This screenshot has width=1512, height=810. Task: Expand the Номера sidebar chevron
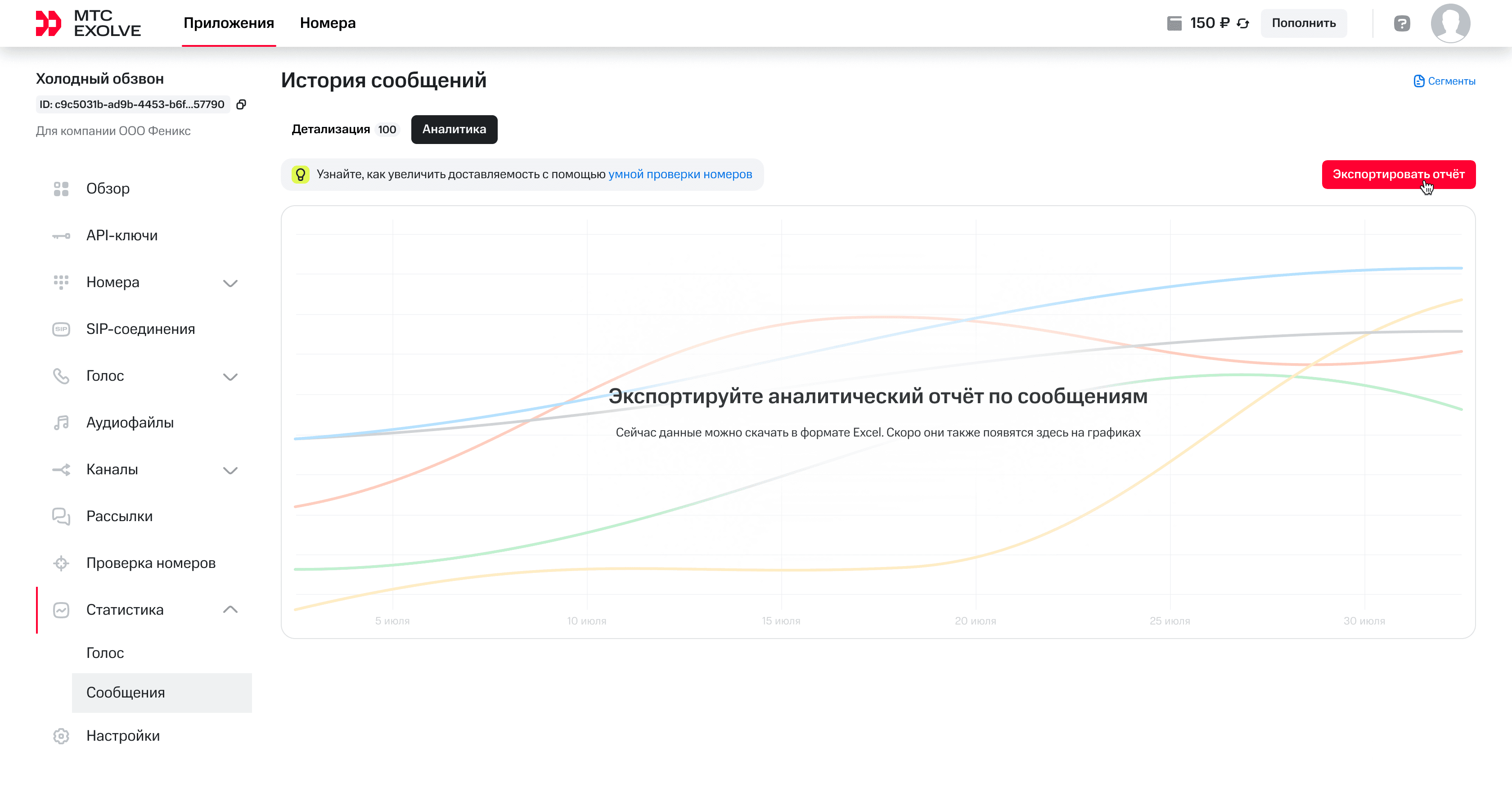click(230, 283)
